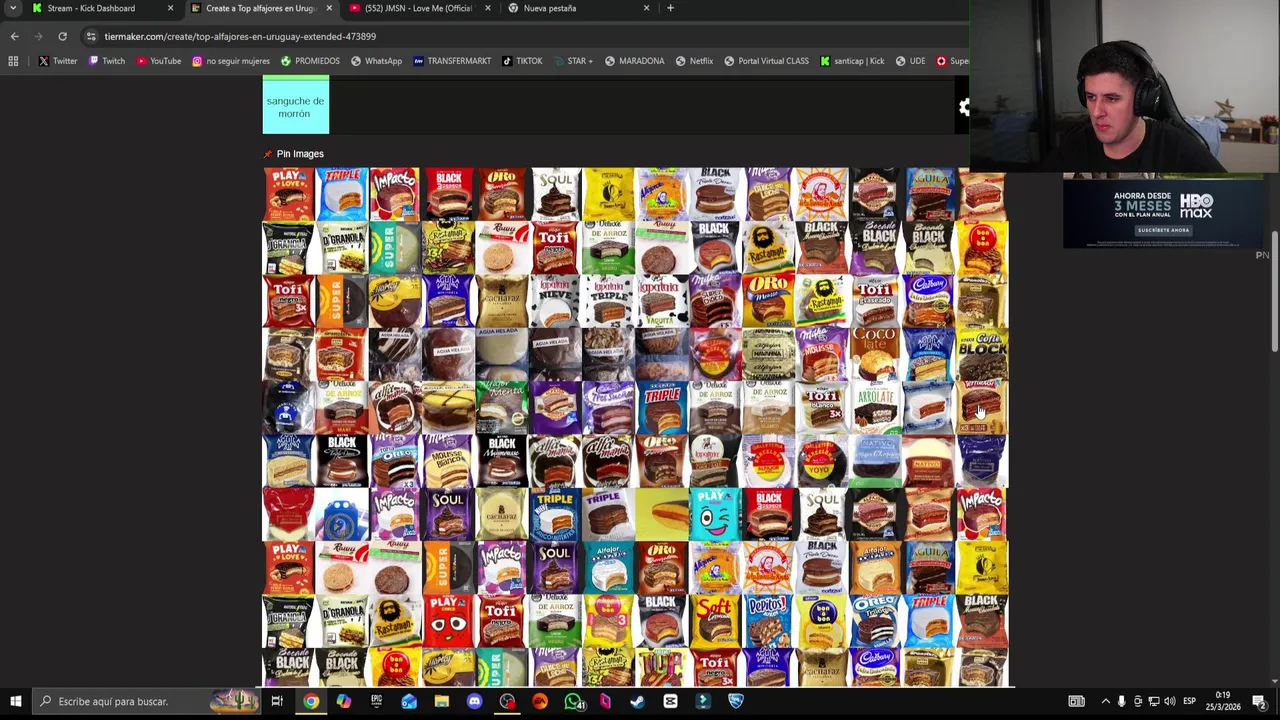Open the tab search dropdown arrow
The height and width of the screenshot is (720, 1280).
pyautogui.click(x=13, y=8)
